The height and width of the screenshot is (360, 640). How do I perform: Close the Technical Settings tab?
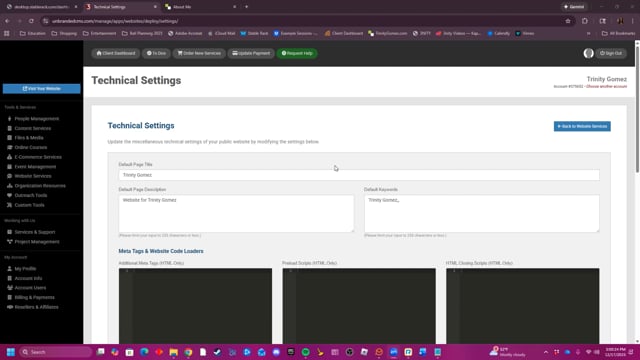point(155,7)
